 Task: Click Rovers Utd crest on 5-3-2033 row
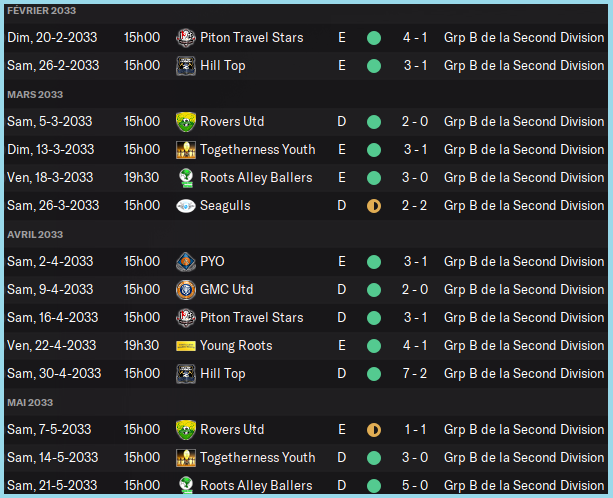(x=185, y=122)
